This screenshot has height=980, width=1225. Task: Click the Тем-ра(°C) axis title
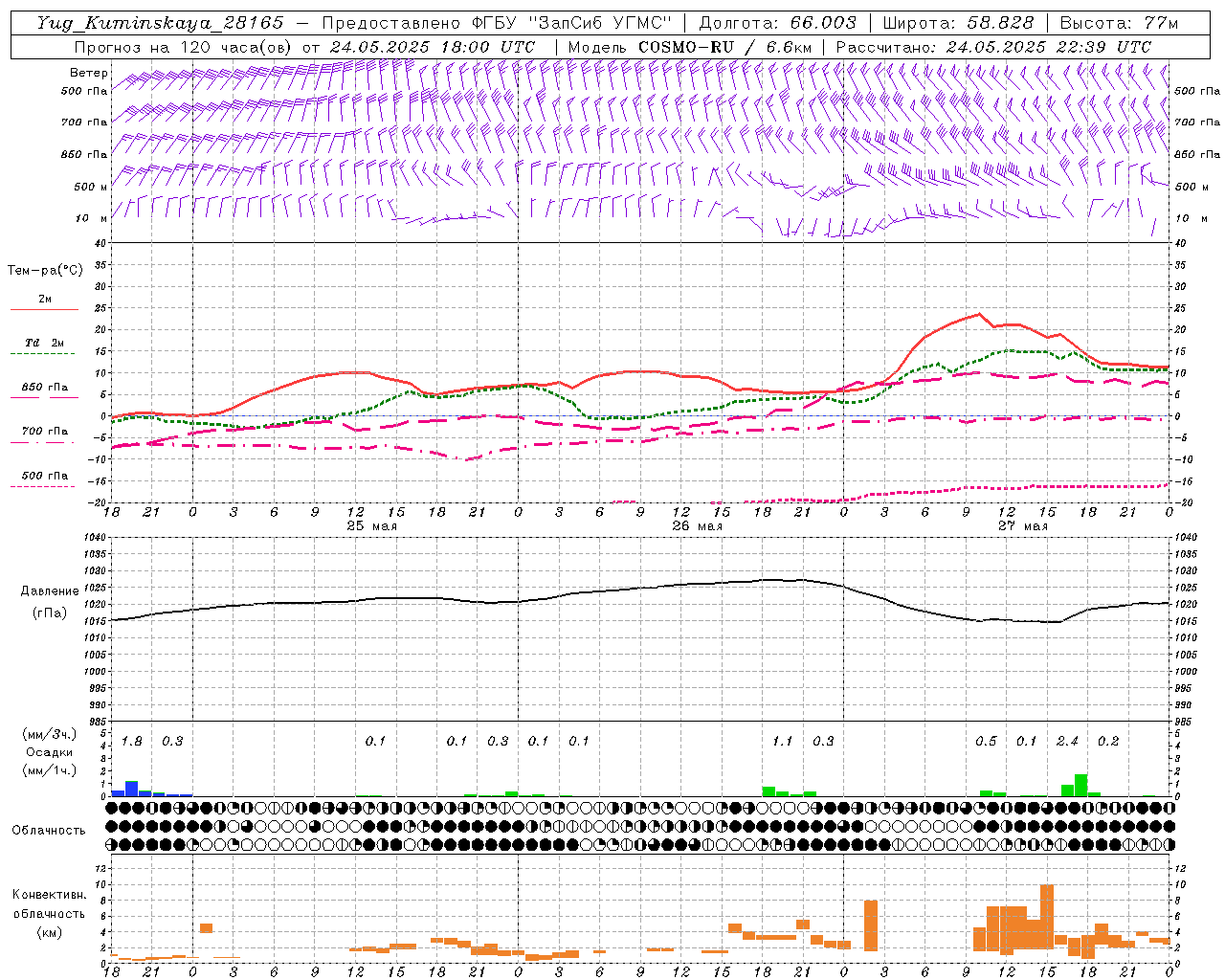pos(45,271)
